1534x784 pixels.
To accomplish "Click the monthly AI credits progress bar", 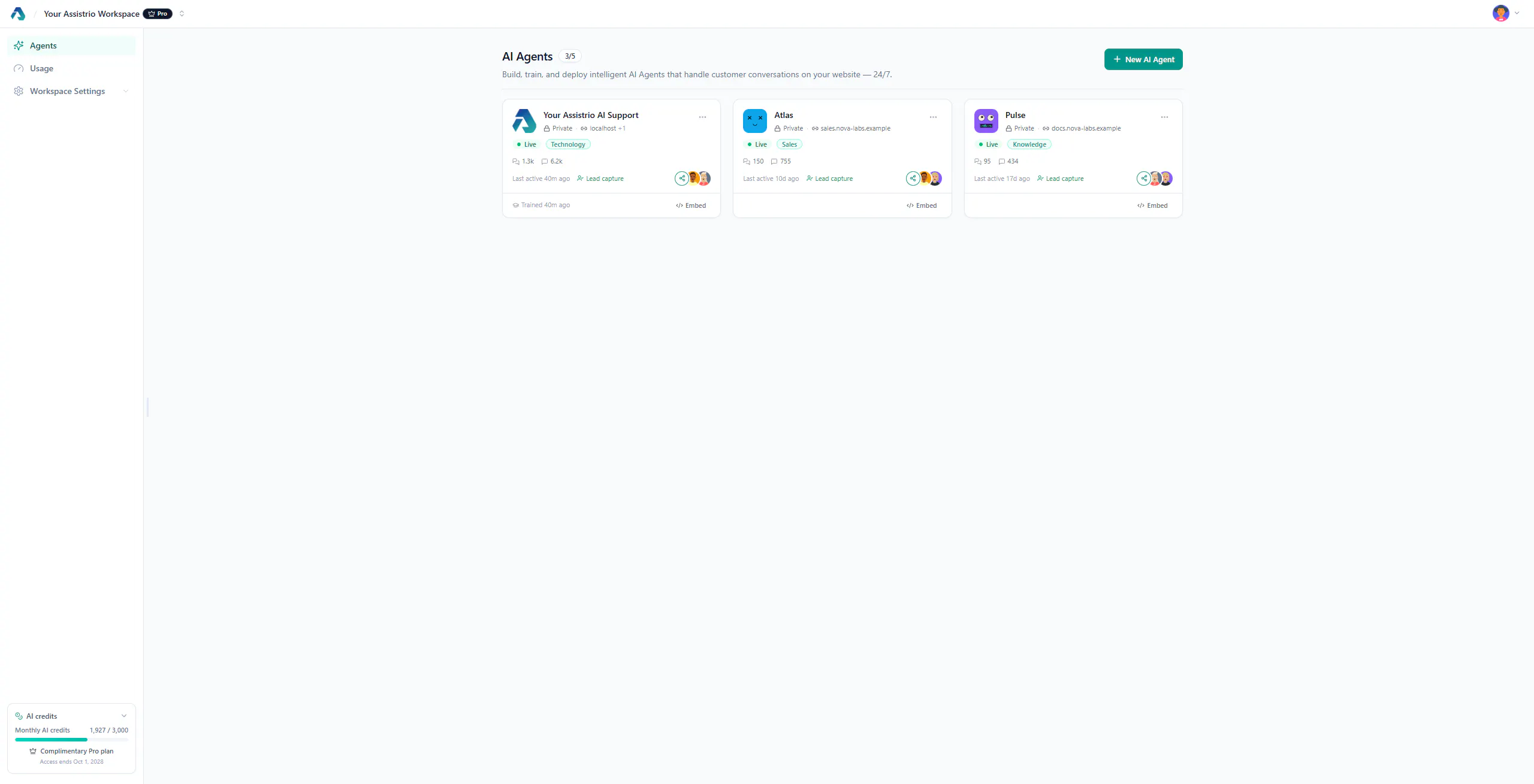I will pyautogui.click(x=71, y=740).
